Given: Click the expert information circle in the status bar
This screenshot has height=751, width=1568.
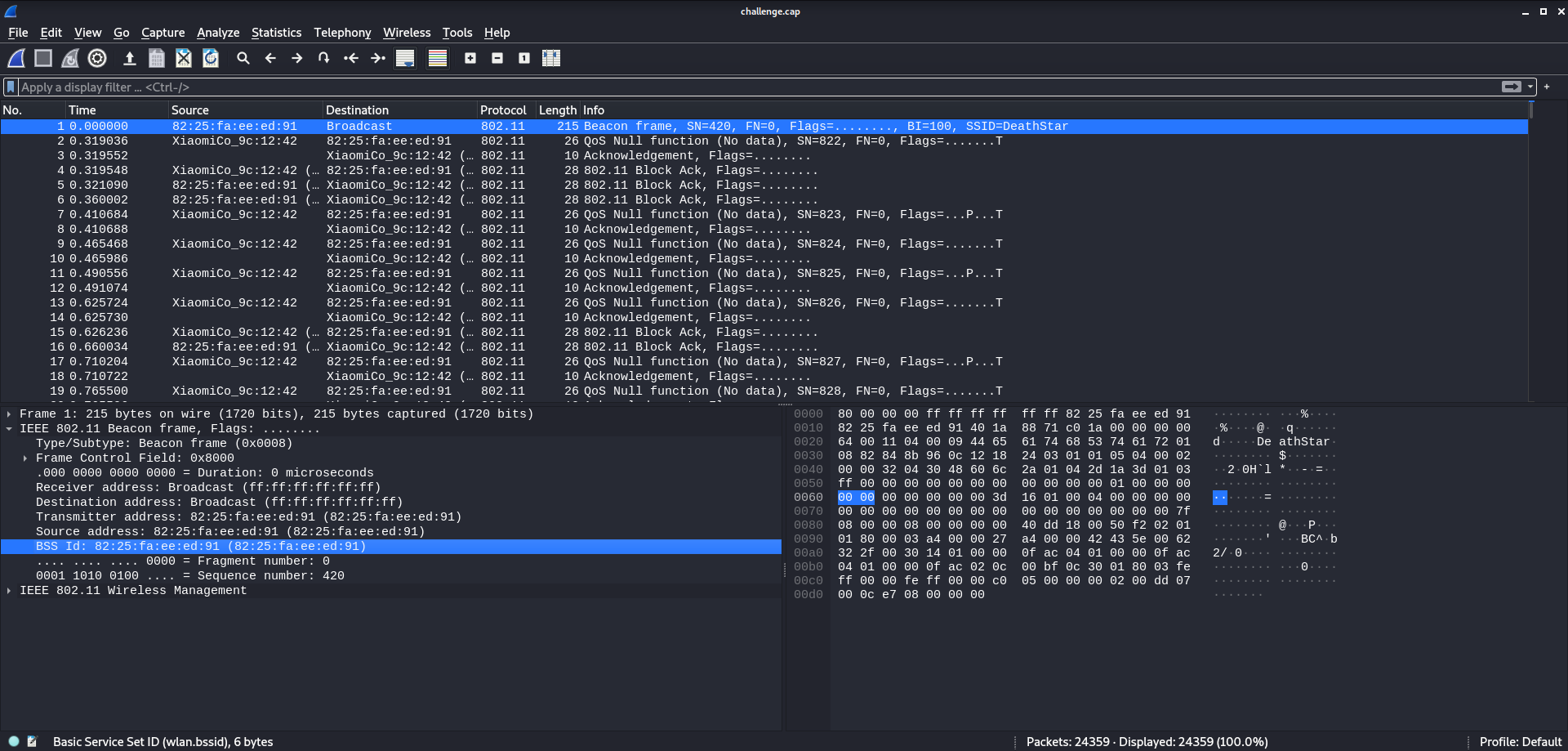Looking at the screenshot, I should click(x=14, y=741).
